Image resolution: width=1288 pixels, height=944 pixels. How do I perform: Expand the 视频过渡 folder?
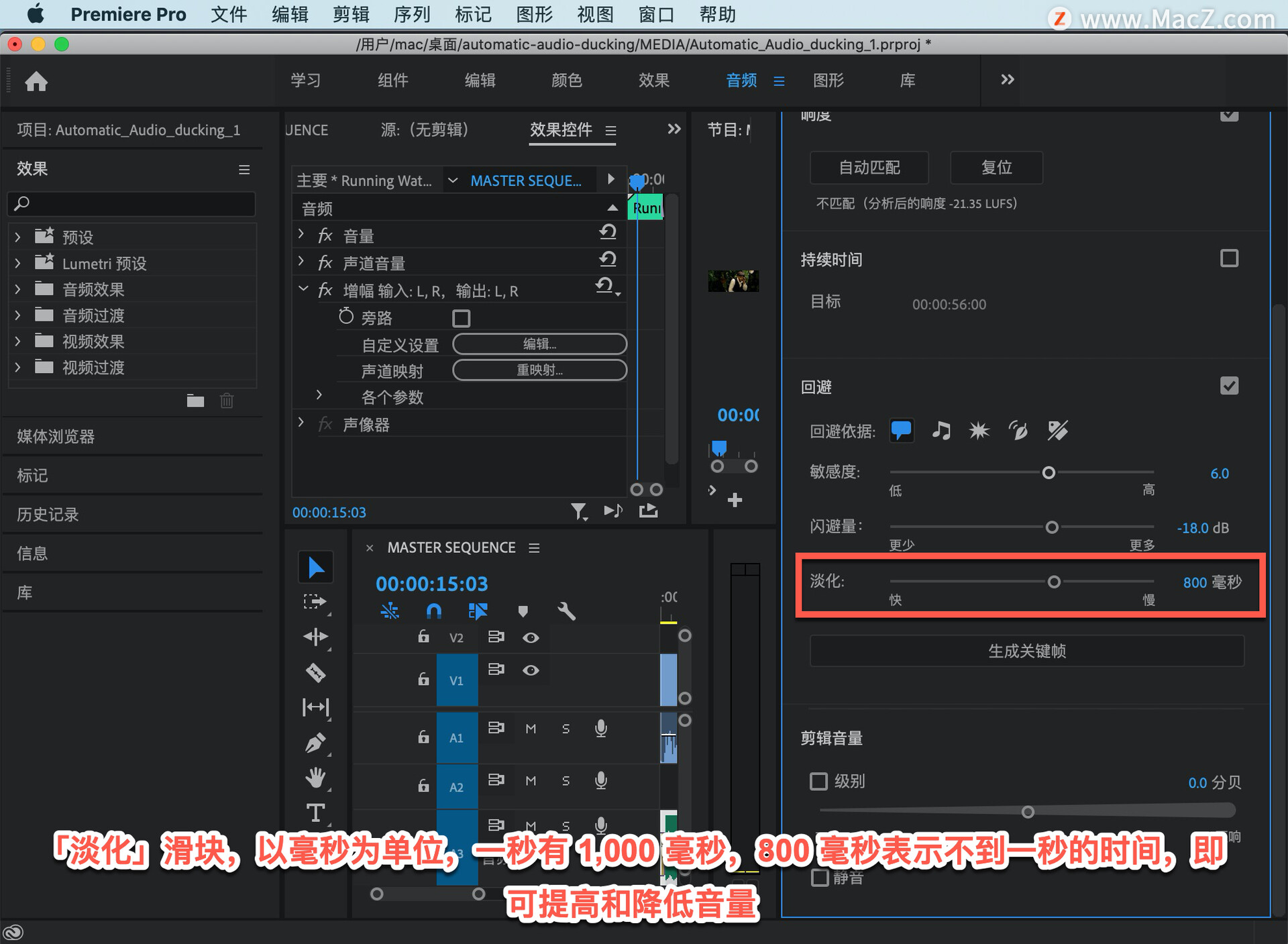(18, 368)
